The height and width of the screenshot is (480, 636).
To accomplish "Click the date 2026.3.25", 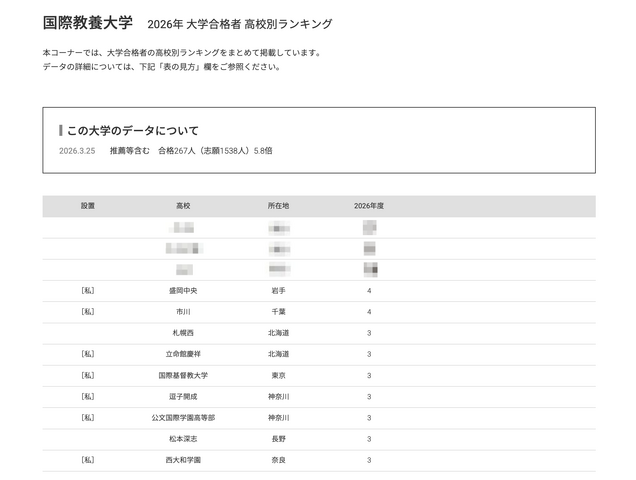I will (77, 151).
